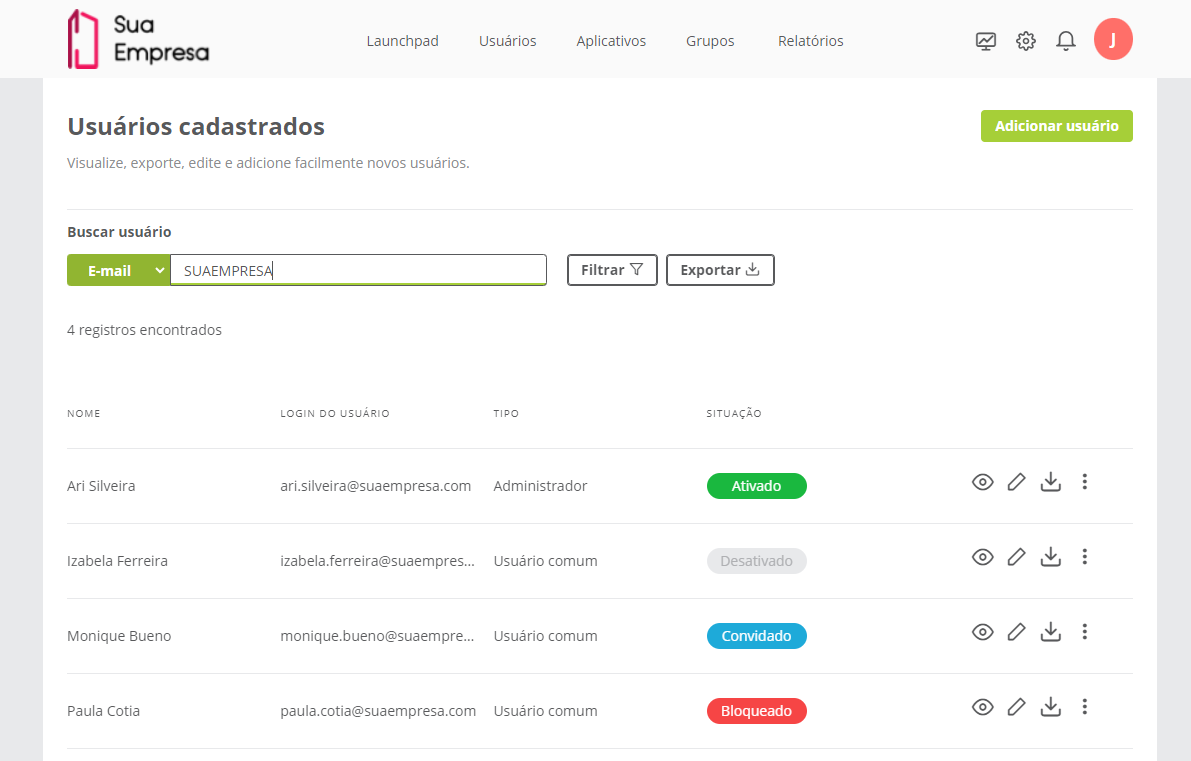Select the SITUAÇÃO column header
Image resolution: width=1191 pixels, height=761 pixels.
click(x=734, y=413)
